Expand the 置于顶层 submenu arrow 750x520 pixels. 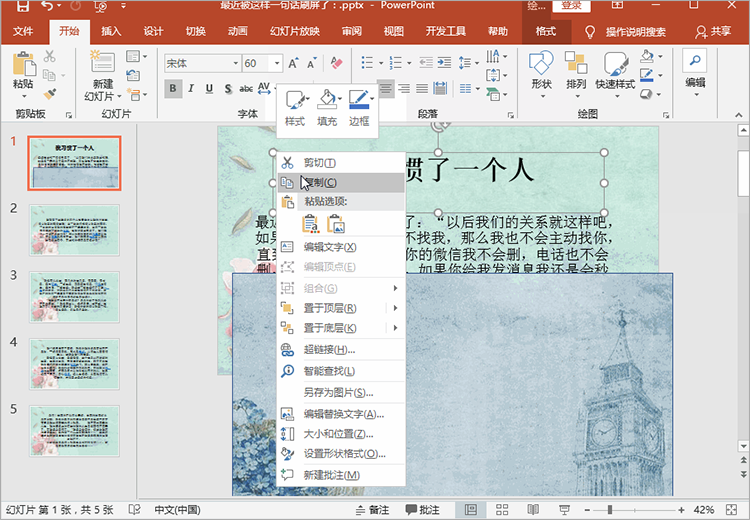[396, 308]
